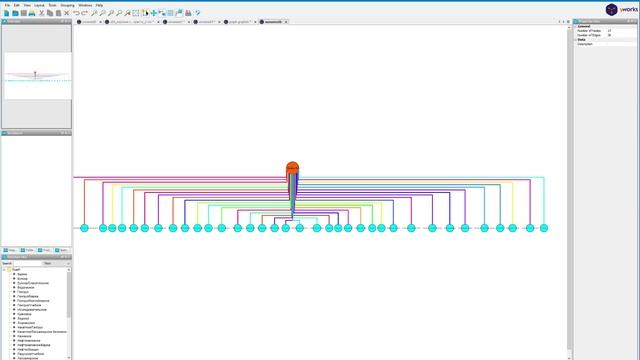Toggle the grid toolbar button
The width and height of the screenshot is (640, 360).
tap(170, 13)
